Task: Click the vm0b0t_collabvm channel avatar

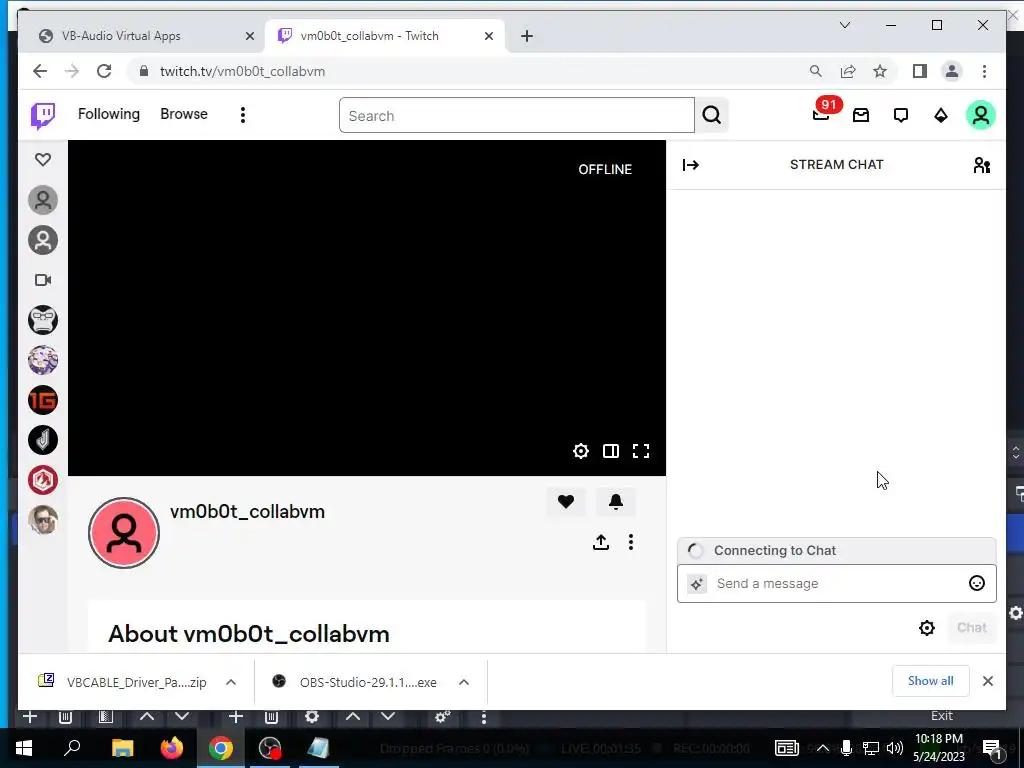Action: tap(124, 533)
